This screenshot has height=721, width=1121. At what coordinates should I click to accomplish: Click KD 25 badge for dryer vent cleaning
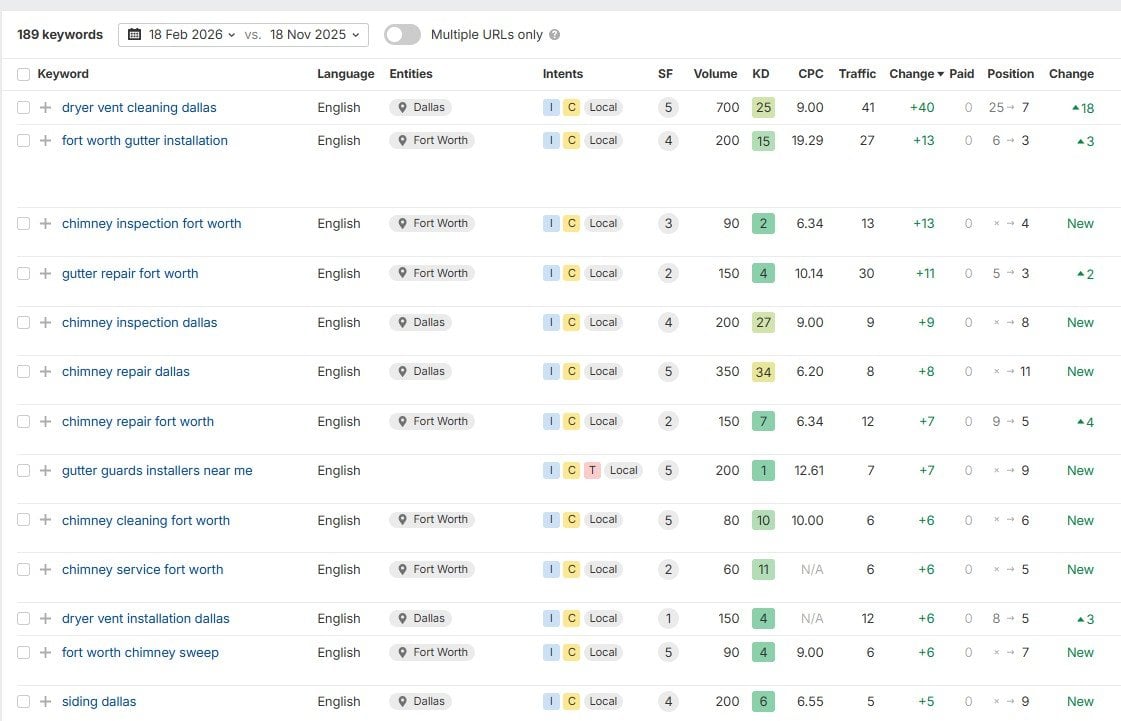tap(763, 107)
